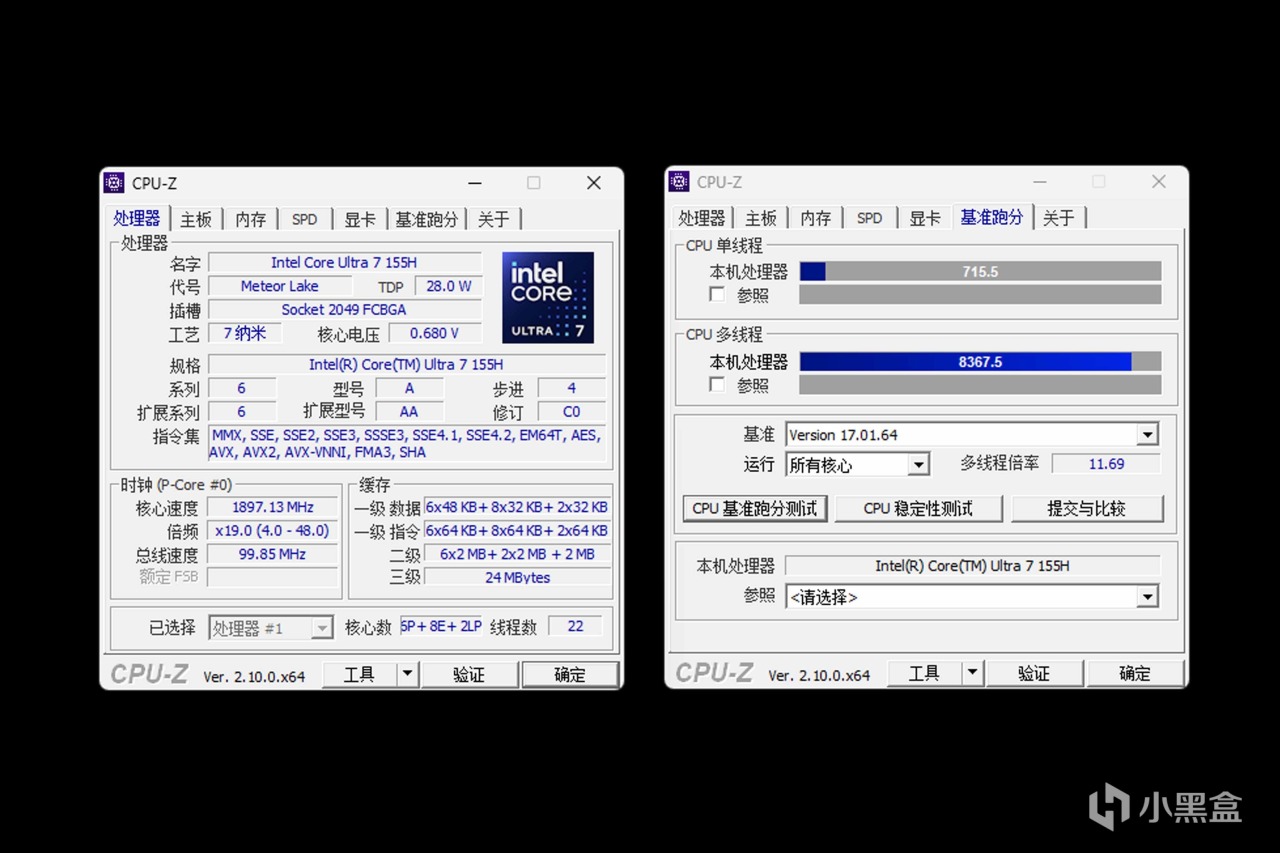The image size is (1280, 853).
Task: Open 内存 tab in right window
Action: click(816, 218)
